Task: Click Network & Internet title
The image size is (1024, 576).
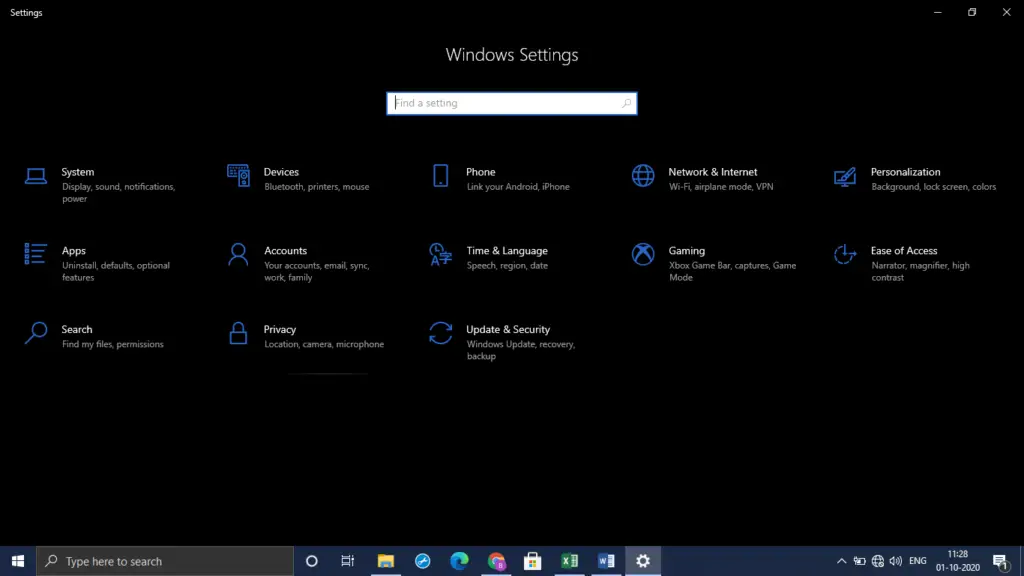Action: pos(712,172)
